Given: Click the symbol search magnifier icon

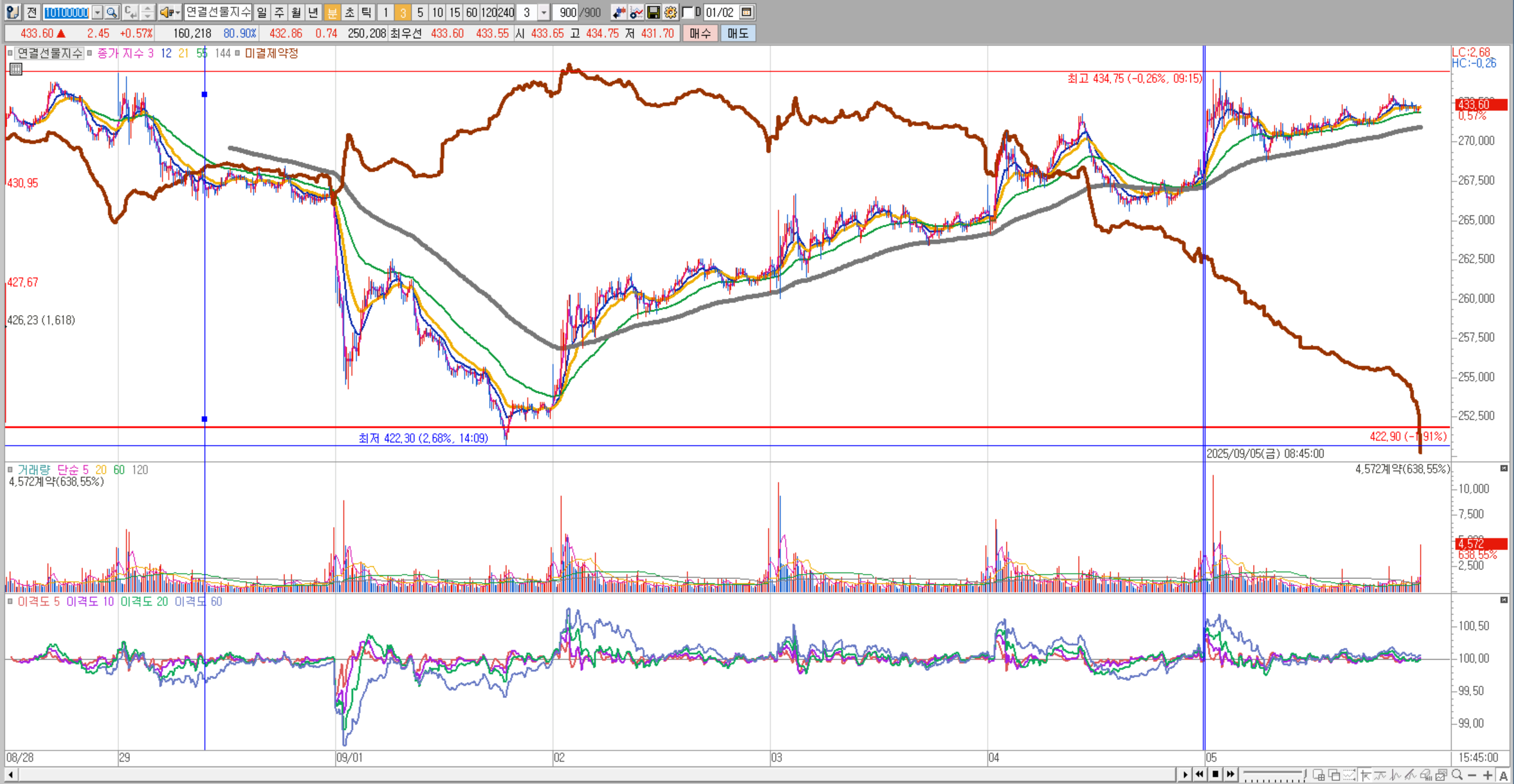Looking at the screenshot, I should (x=112, y=12).
